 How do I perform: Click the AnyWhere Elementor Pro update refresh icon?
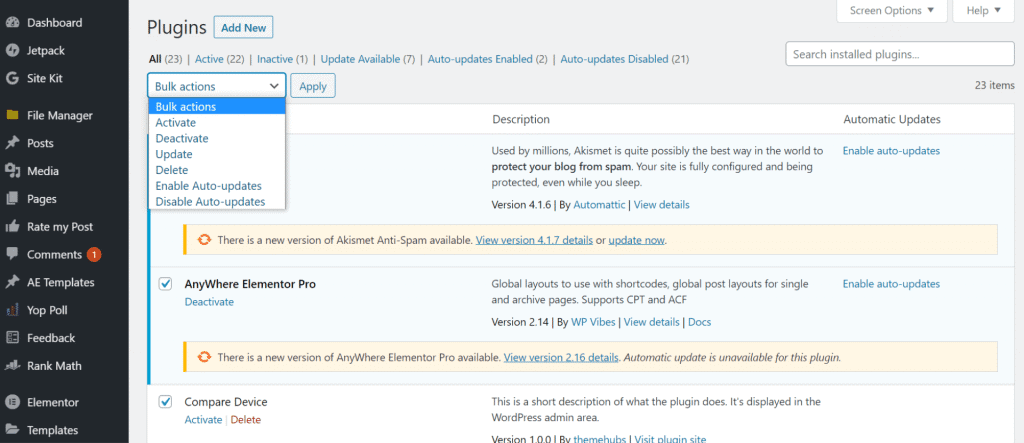(204, 357)
